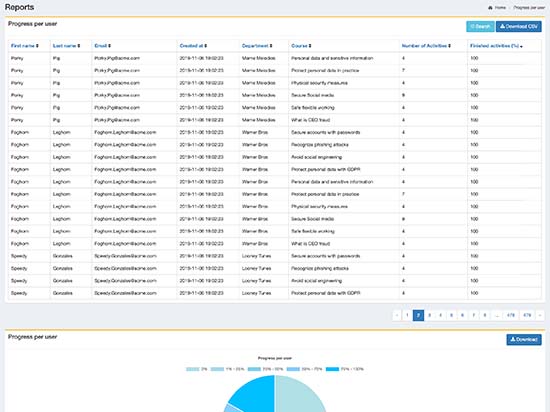Click Speedy's 'Protect personal data with GDPR' course
Viewport: 550px width, 412px height.
coord(326,293)
